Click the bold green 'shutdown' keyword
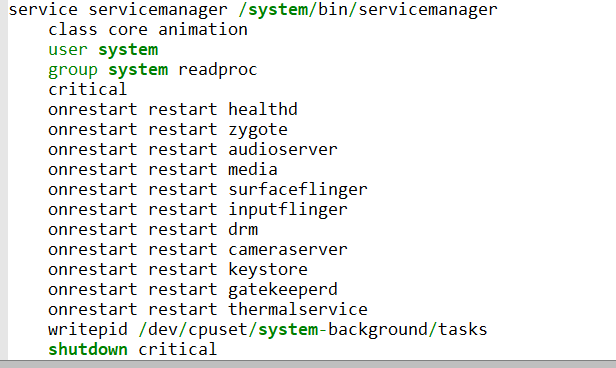This screenshot has width=616, height=368. (x=88, y=350)
